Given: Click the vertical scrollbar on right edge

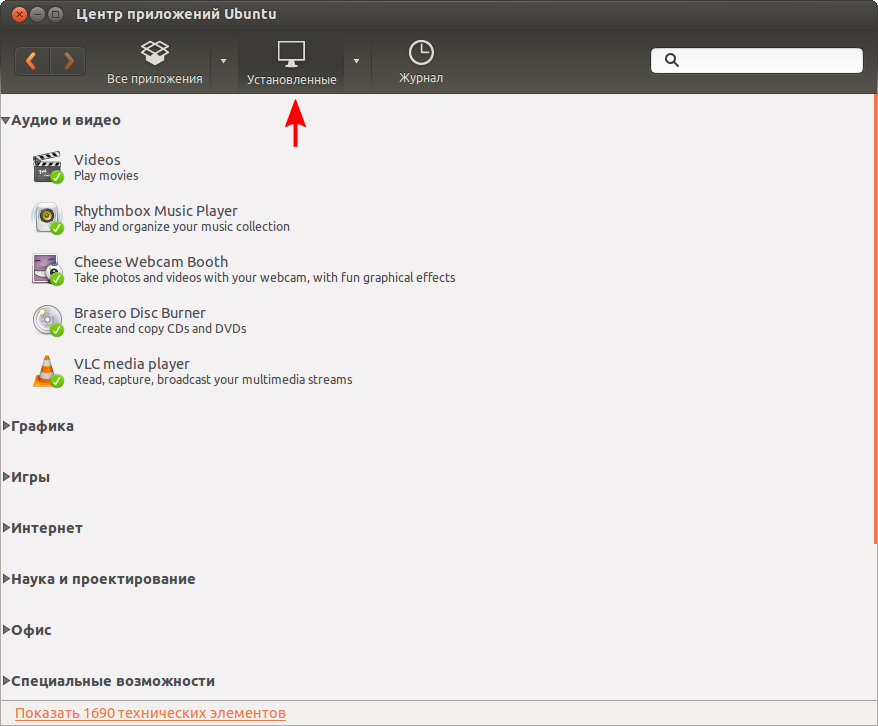Looking at the screenshot, I should pyautogui.click(x=875, y=319).
